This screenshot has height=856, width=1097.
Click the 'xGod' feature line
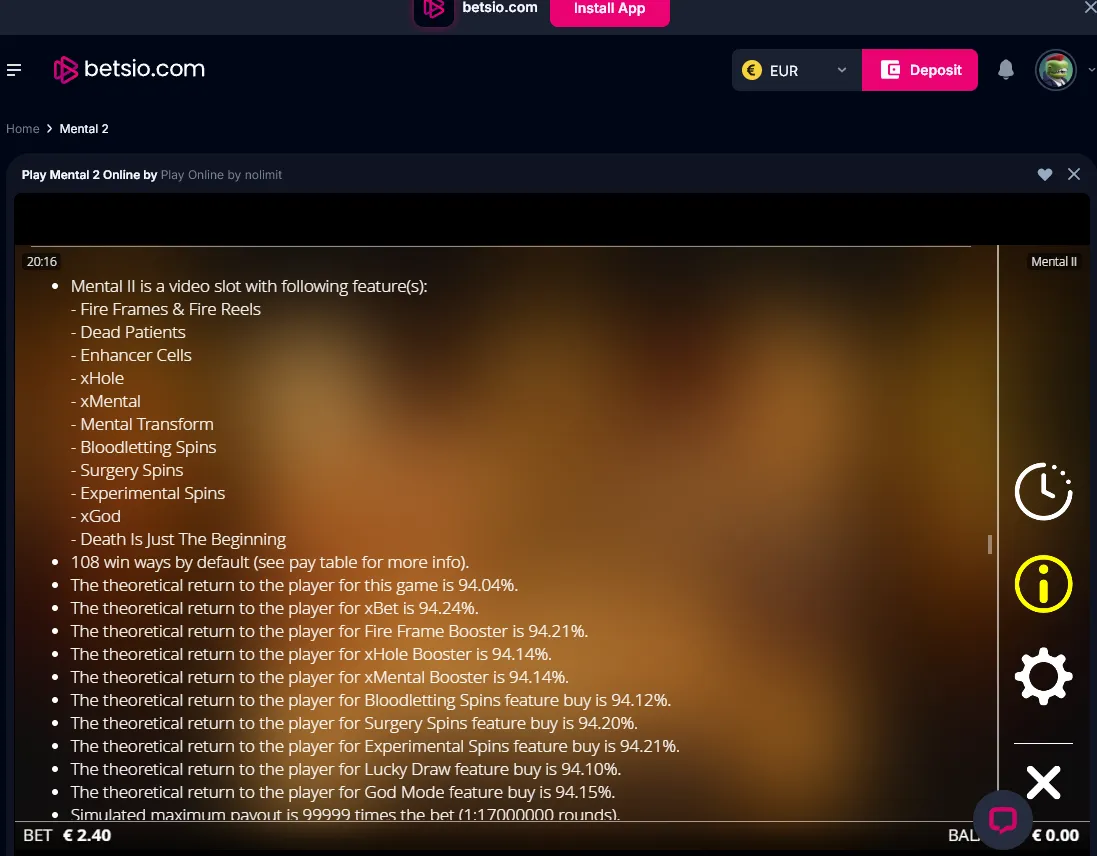[96, 517]
